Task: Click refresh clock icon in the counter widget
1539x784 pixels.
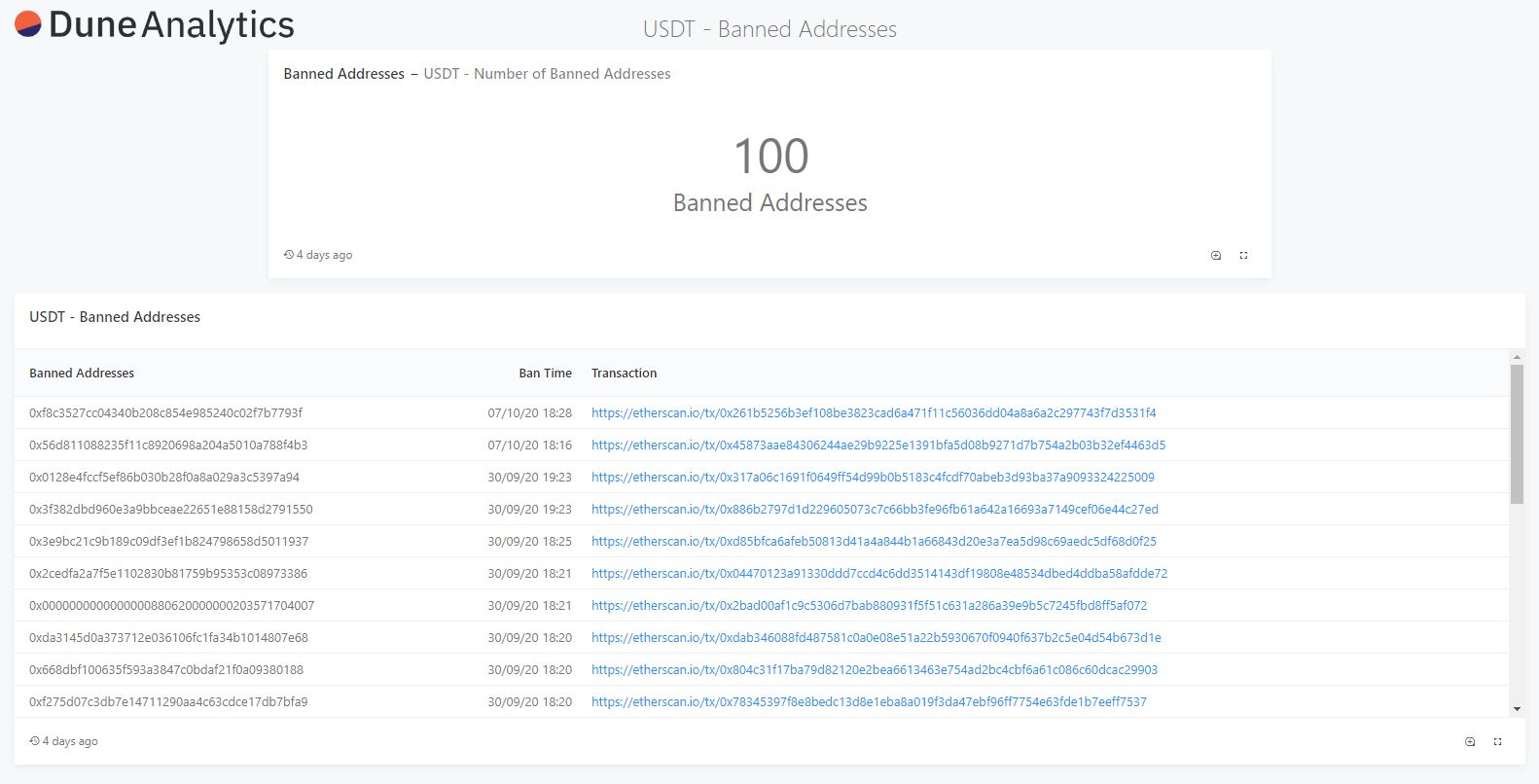Action: point(289,255)
